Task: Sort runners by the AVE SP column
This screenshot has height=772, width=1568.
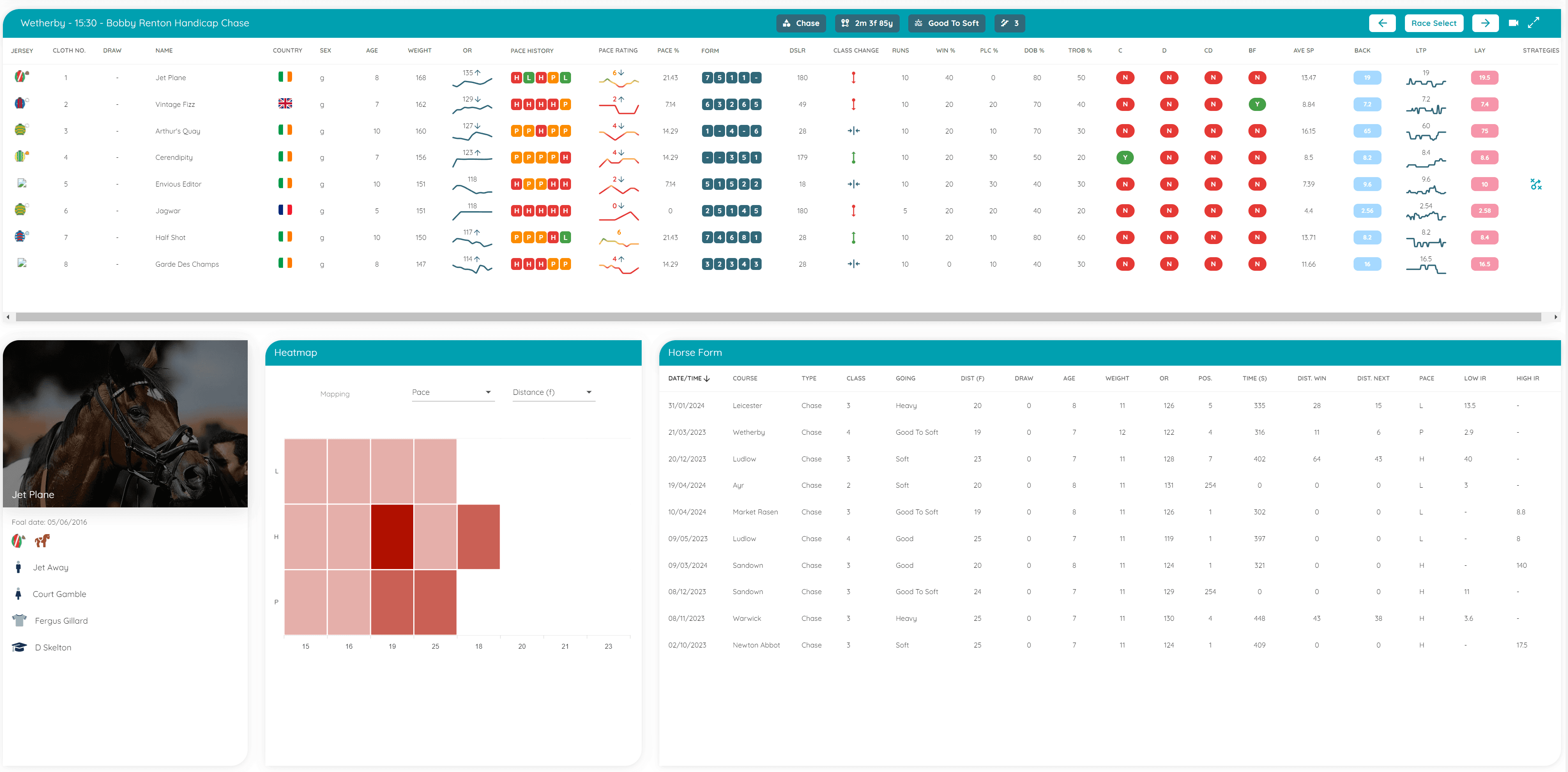Action: pyautogui.click(x=1303, y=51)
